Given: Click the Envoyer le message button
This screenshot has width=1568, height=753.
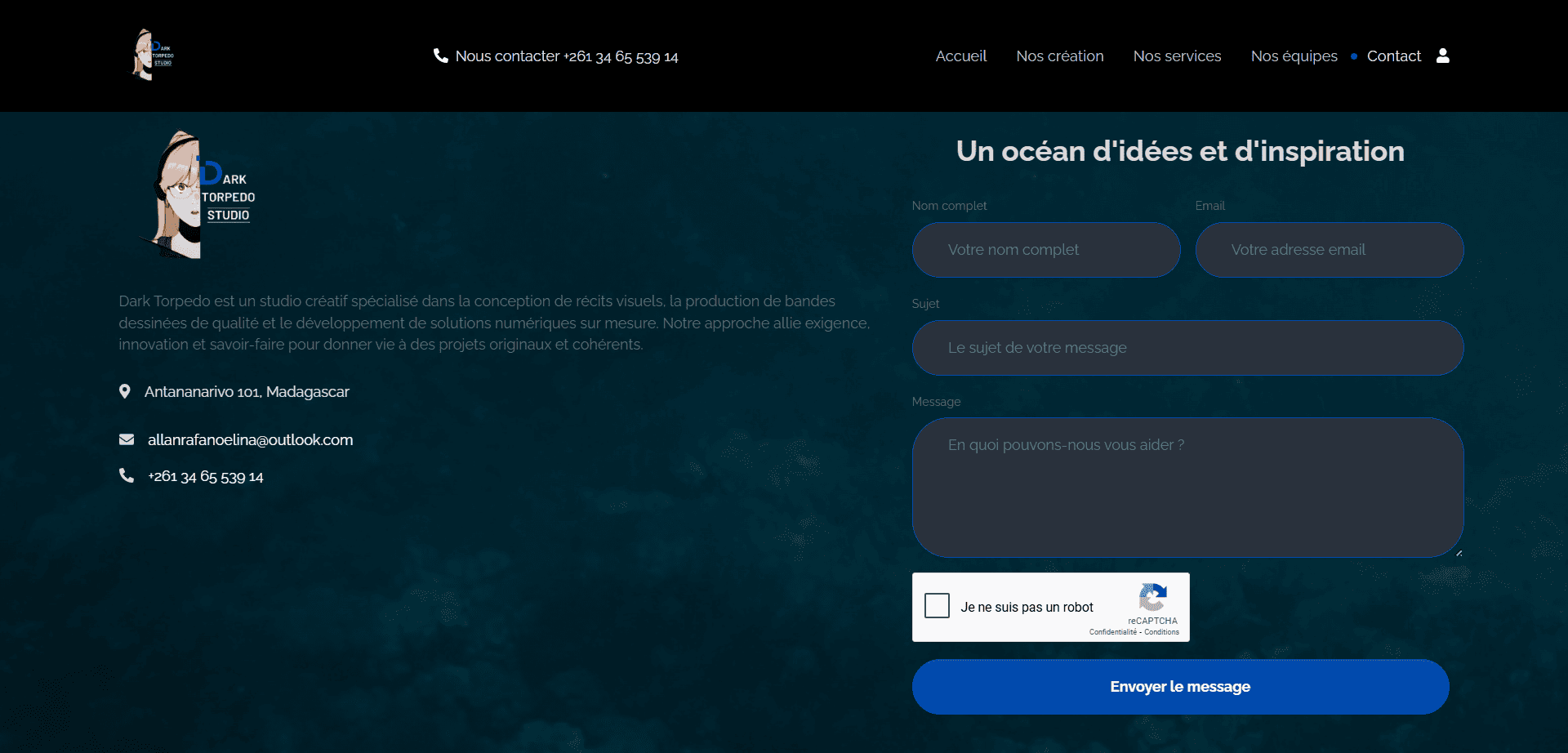Looking at the screenshot, I should coord(1180,686).
